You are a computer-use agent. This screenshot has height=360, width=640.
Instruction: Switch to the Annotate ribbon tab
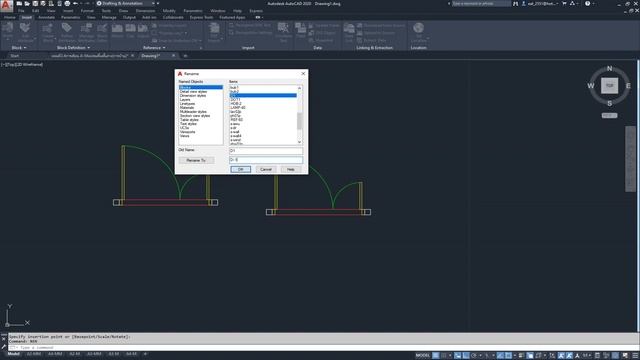tap(47, 18)
